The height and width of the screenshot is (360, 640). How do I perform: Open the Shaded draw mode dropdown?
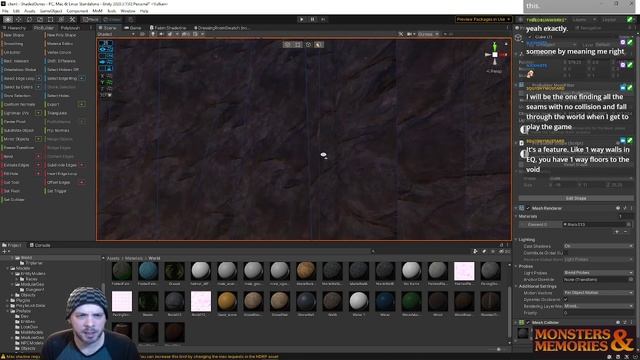[x=116, y=34]
